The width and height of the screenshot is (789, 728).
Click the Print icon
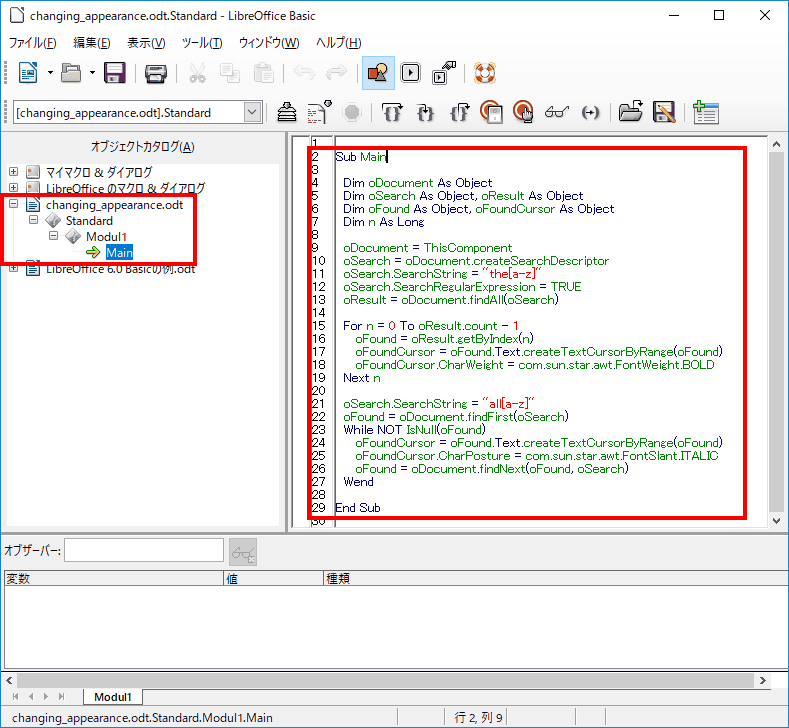click(x=155, y=73)
